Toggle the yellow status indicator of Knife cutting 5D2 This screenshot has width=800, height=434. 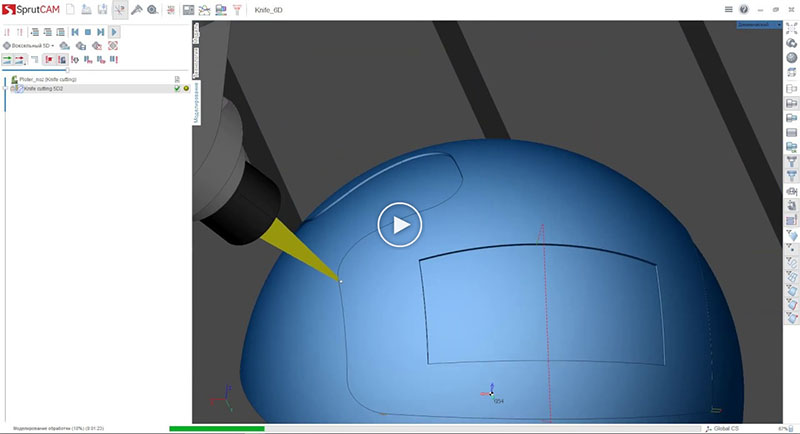point(186,88)
